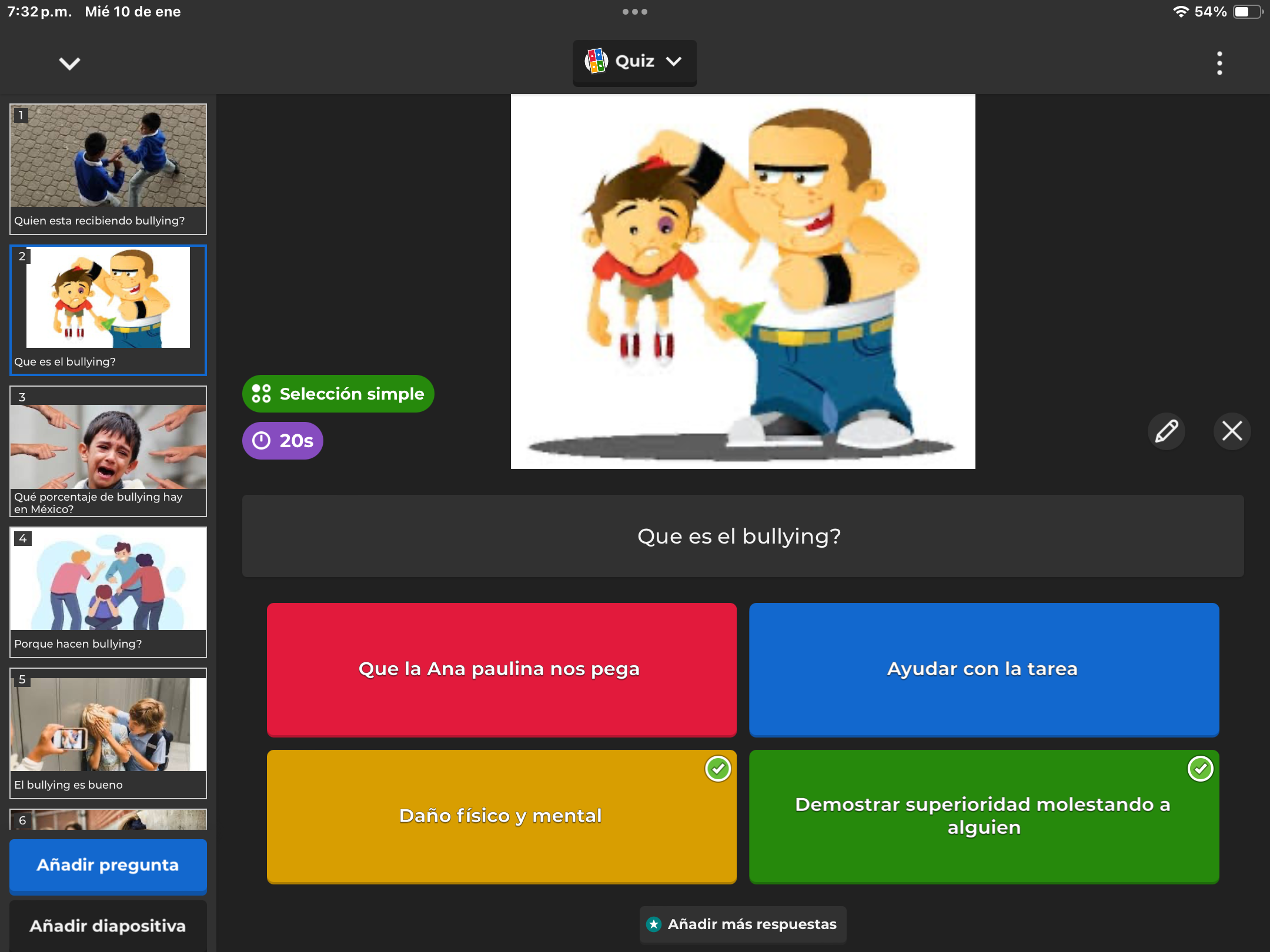Open the three-dot options menu

1219,63
